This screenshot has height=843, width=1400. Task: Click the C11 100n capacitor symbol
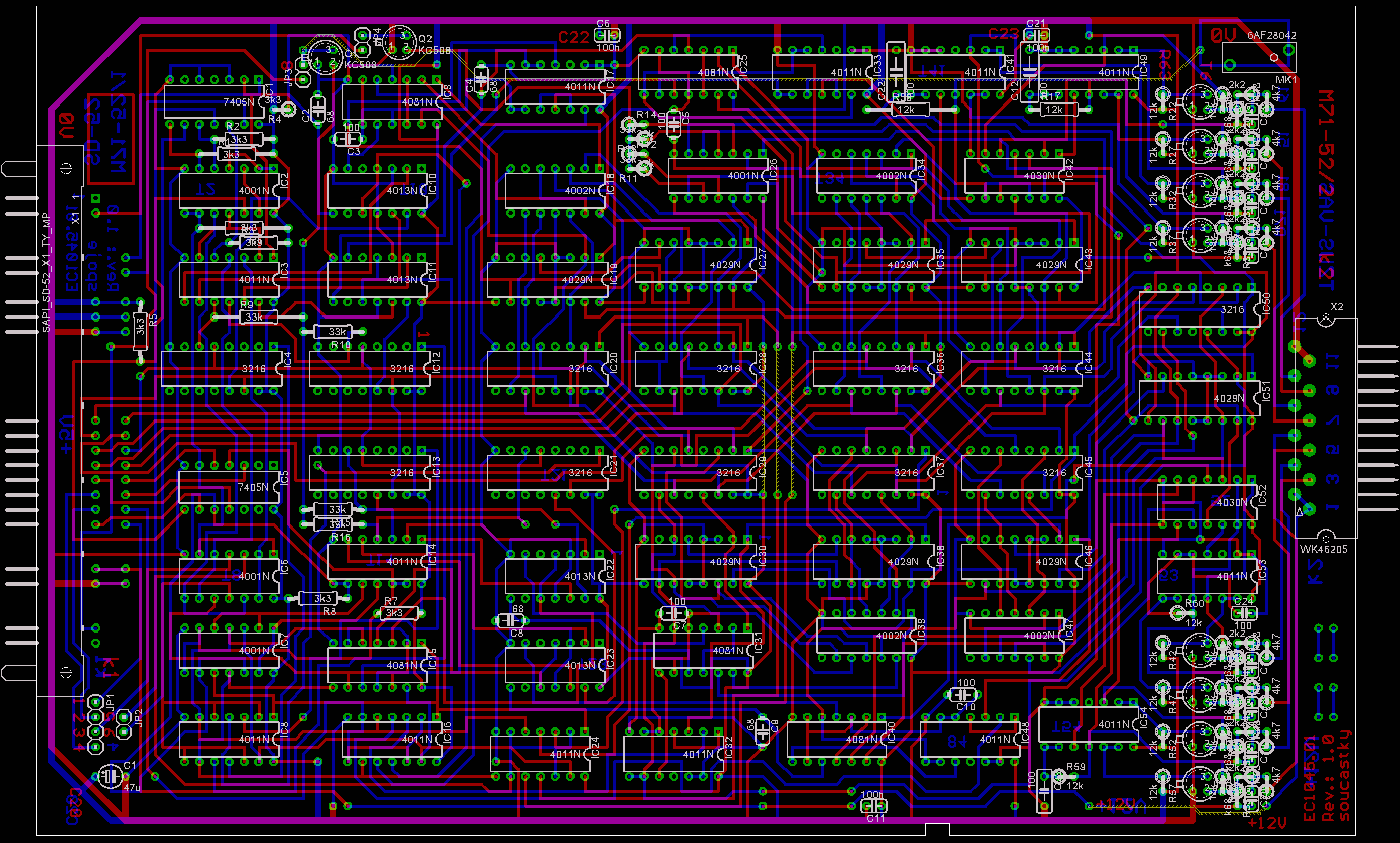click(874, 805)
